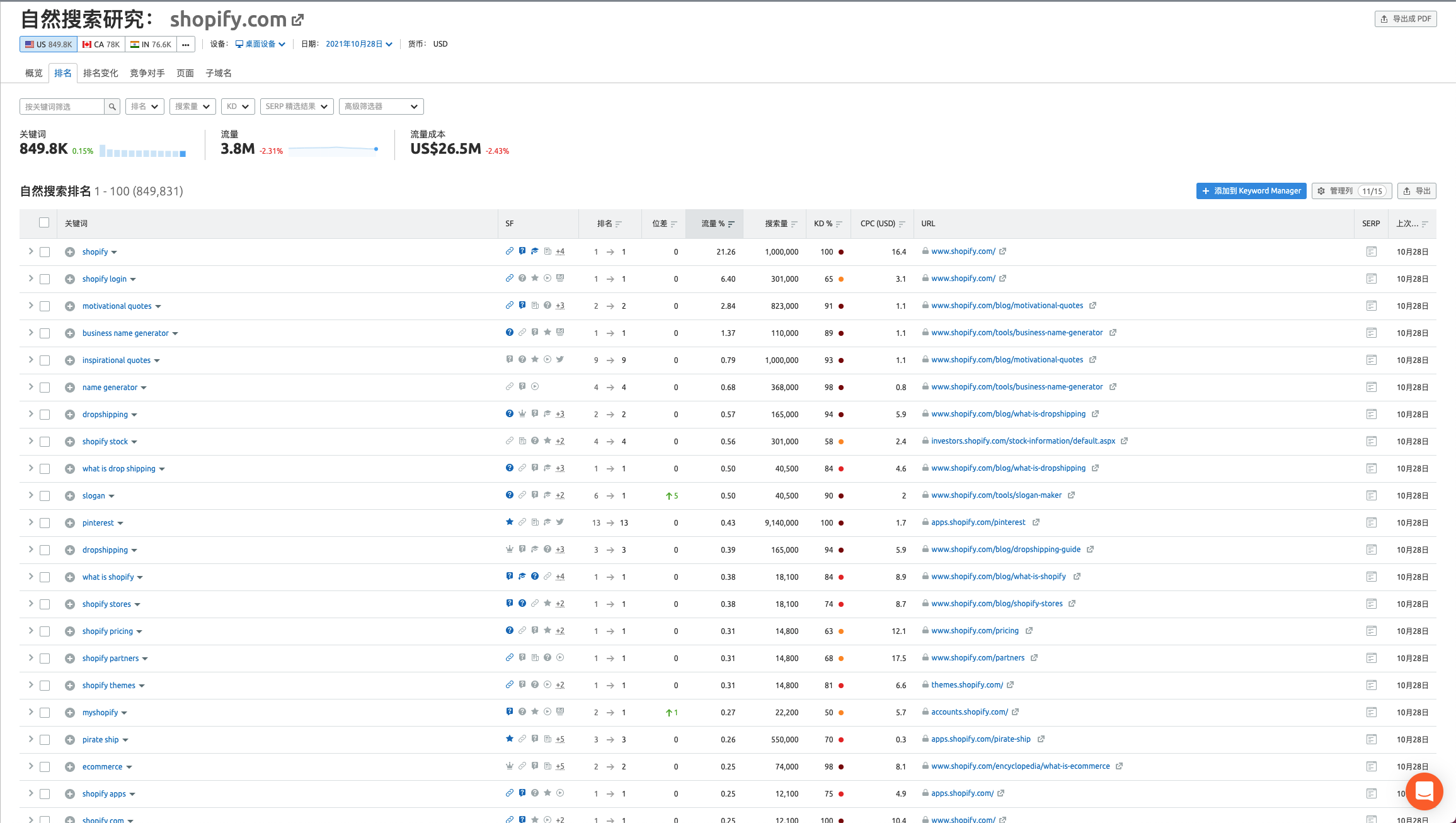Open the 排名 filter dropdown

click(145, 106)
